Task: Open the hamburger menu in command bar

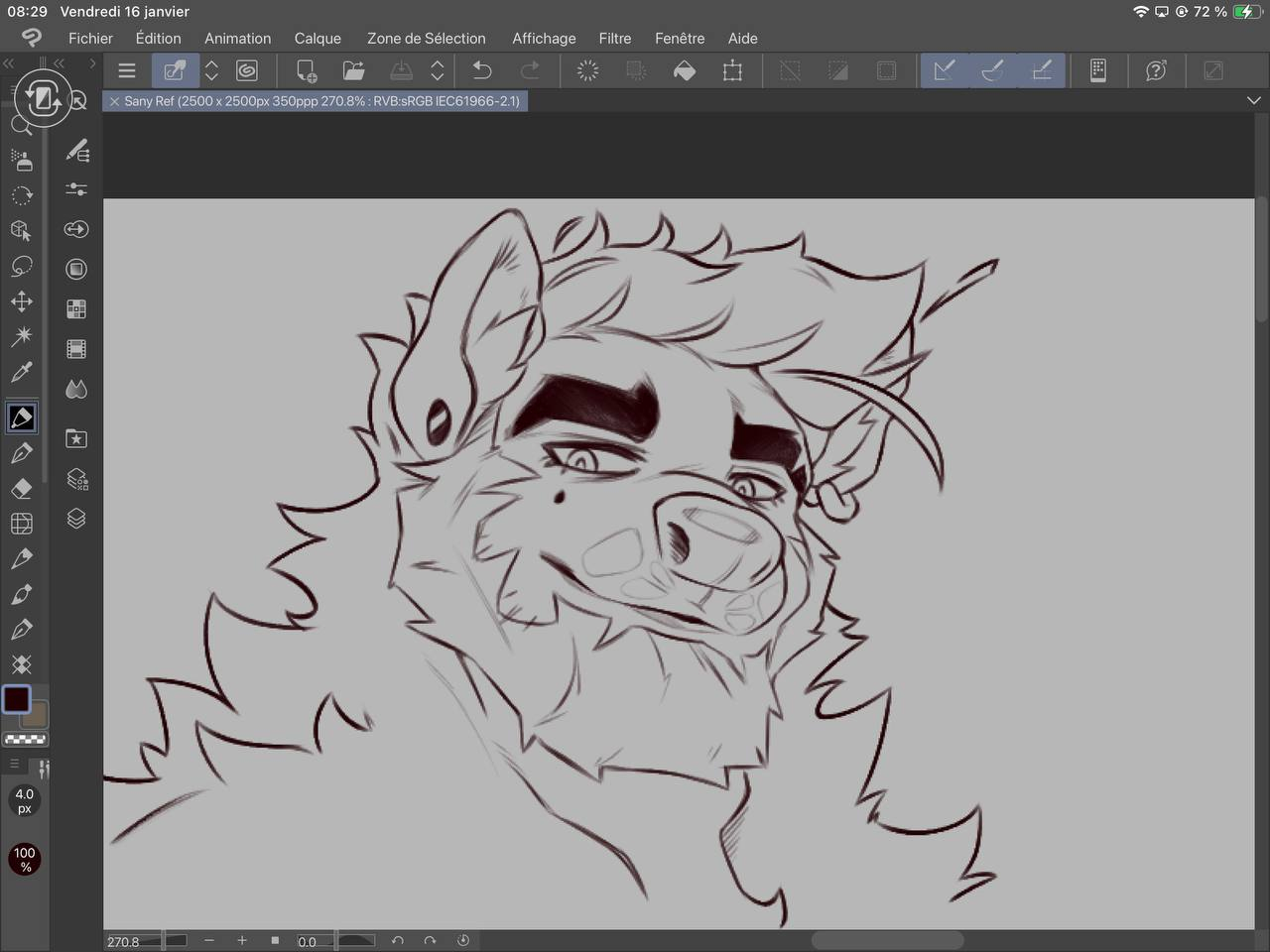Action: [x=127, y=70]
